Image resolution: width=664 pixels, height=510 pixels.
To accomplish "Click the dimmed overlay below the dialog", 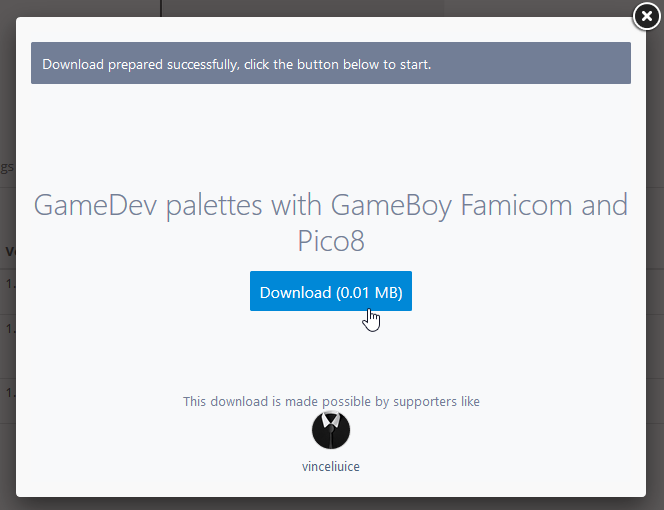I will 332,504.
